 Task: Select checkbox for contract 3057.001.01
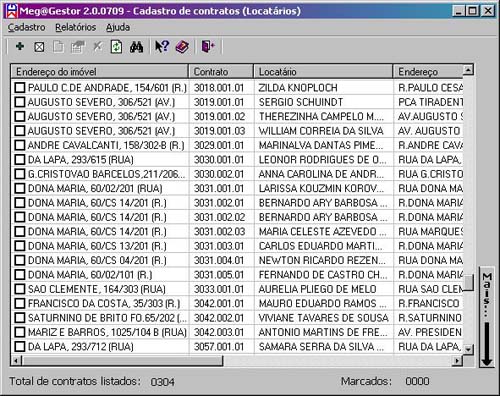(x=20, y=347)
